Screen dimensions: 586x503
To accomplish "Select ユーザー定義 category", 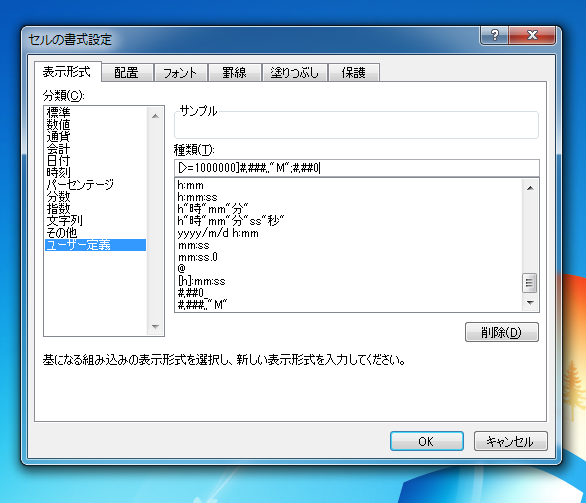I will 95,245.
